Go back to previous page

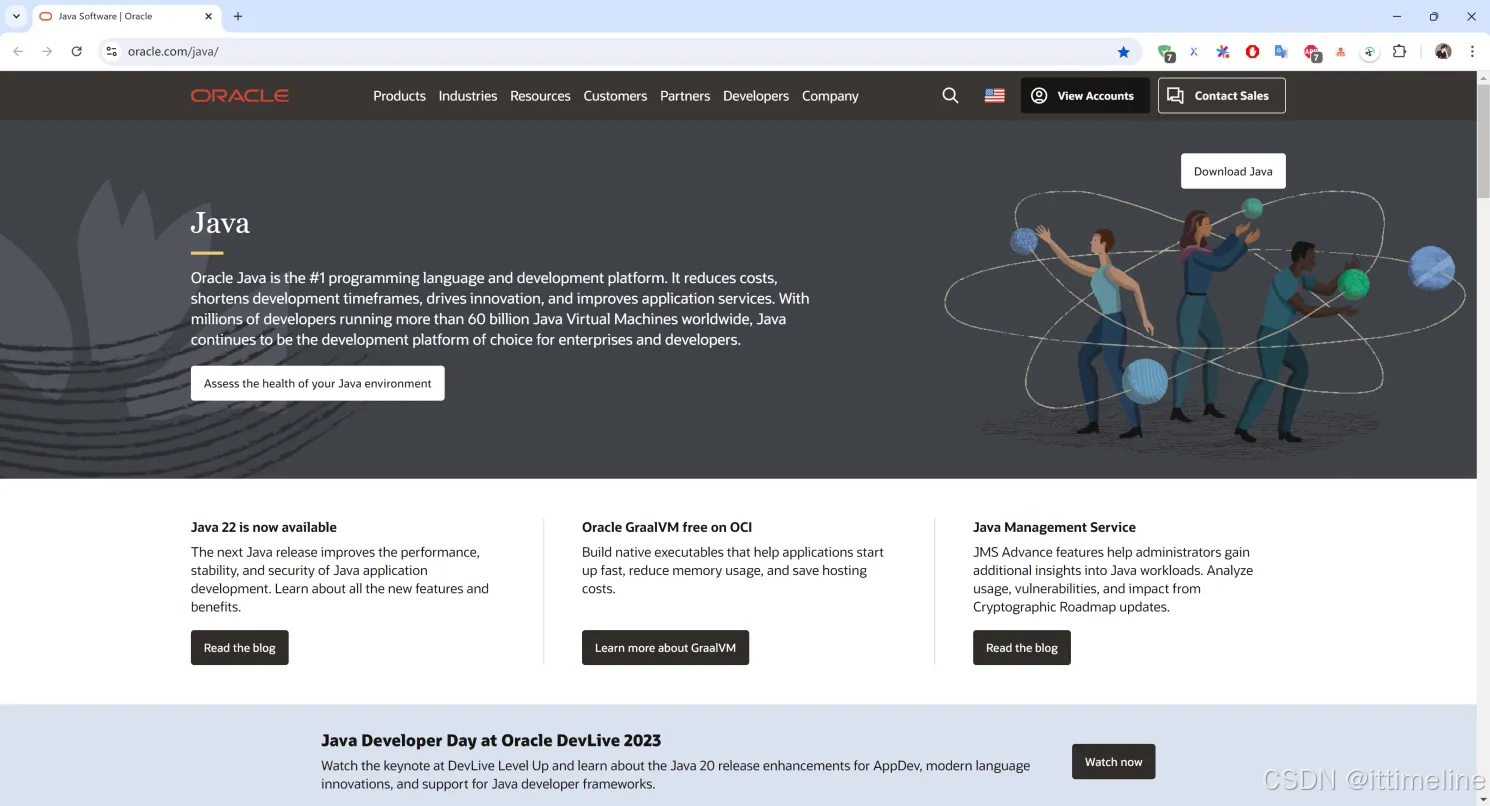point(18,51)
